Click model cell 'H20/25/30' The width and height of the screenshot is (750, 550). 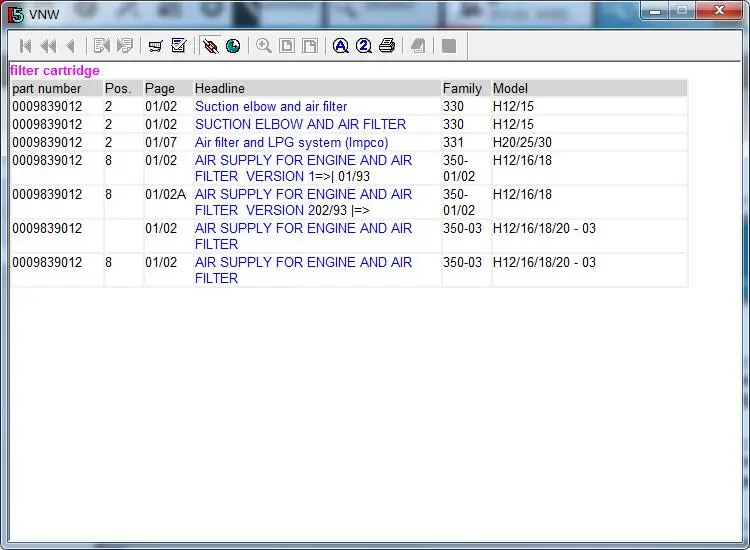pyautogui.click(x=522, y=143)
